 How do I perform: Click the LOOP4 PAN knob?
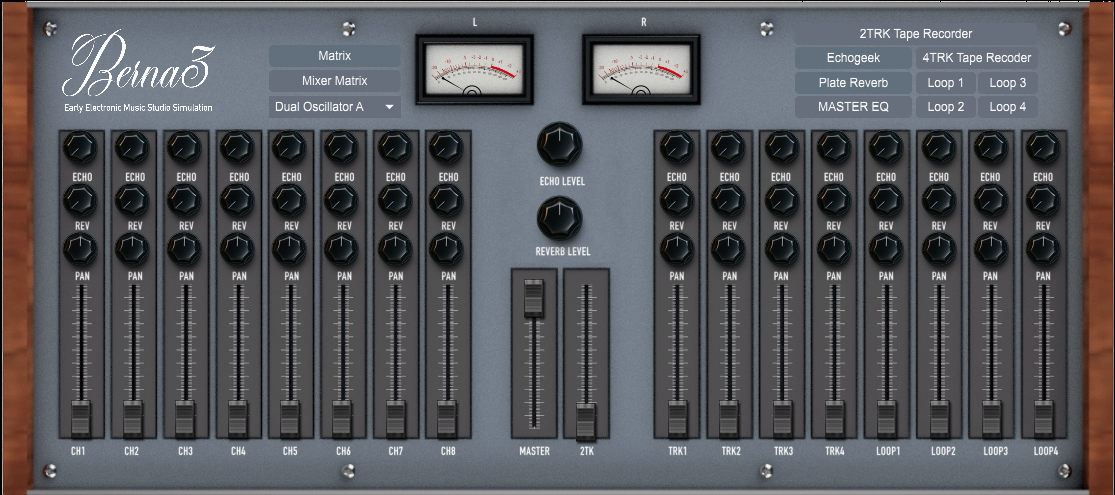tap(1043, 250)
